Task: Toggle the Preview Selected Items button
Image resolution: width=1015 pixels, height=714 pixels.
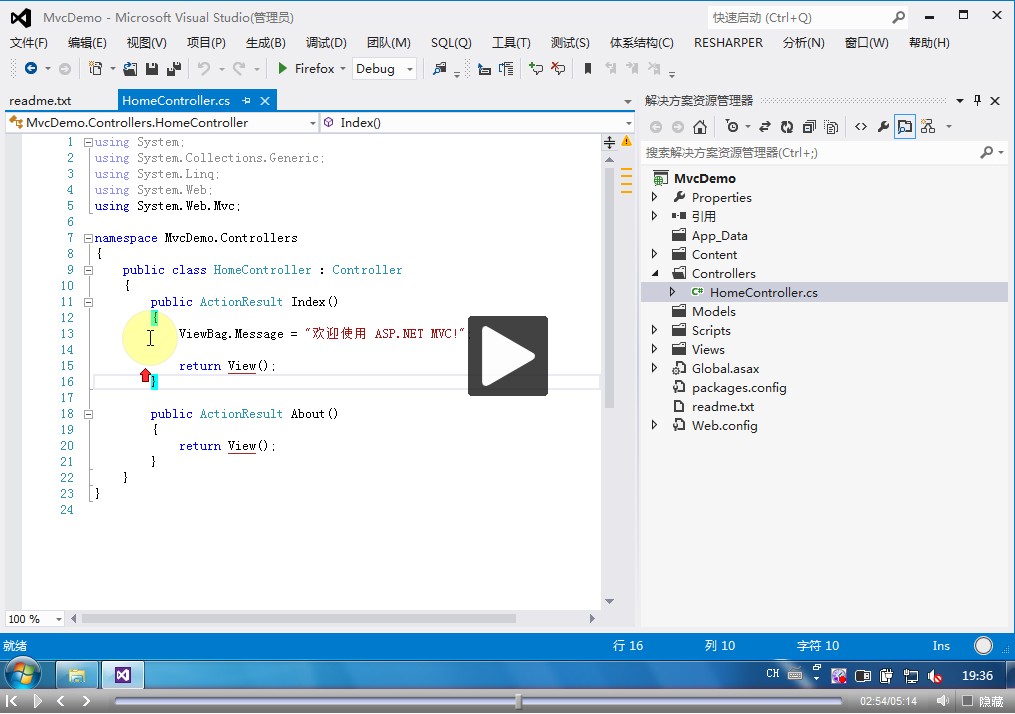Action: click(905, 127)
